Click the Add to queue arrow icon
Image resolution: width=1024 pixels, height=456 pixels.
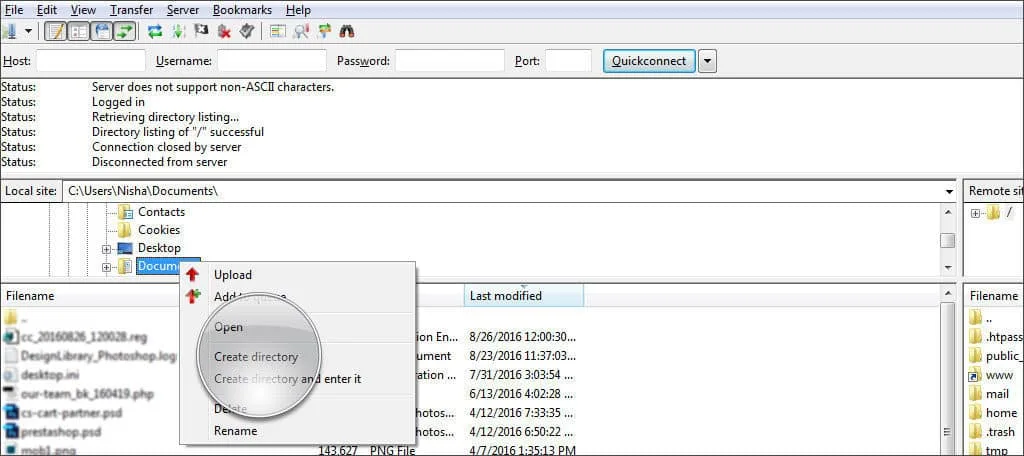coord(193,297)
